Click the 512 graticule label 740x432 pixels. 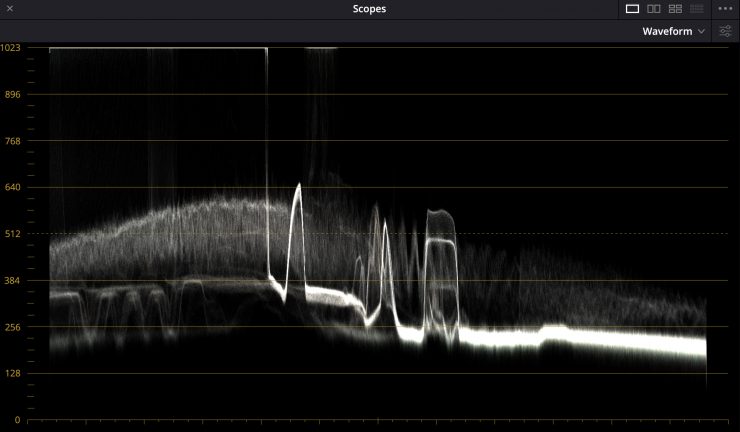[x=13, y=234]
